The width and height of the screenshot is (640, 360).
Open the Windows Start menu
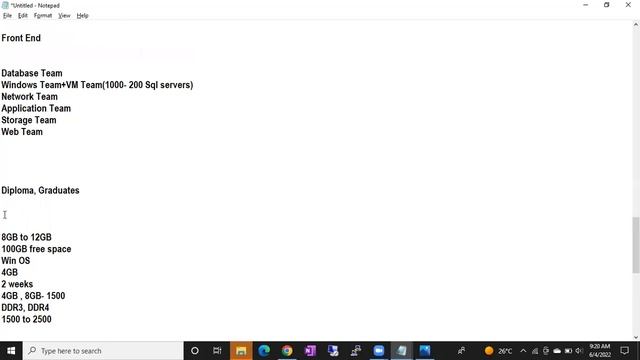pyautogui.click(x=11, y=351)
